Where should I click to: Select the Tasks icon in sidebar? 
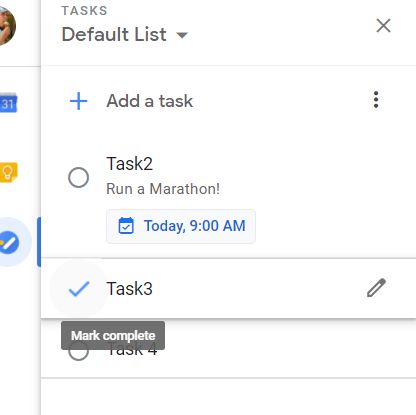9,242
